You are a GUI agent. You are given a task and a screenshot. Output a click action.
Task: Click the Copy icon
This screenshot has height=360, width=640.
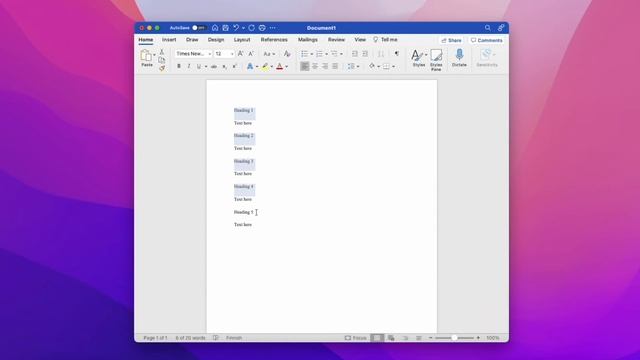[162, 60]
